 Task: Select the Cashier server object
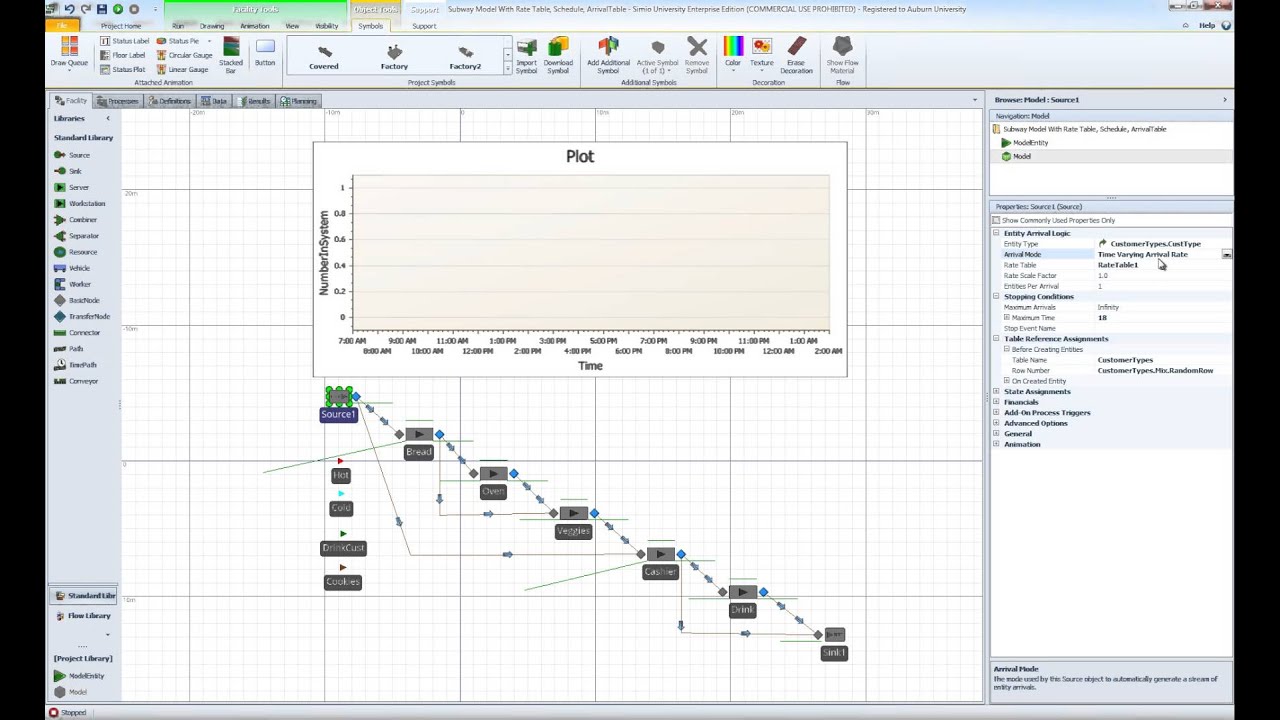(x=660, y=554)
